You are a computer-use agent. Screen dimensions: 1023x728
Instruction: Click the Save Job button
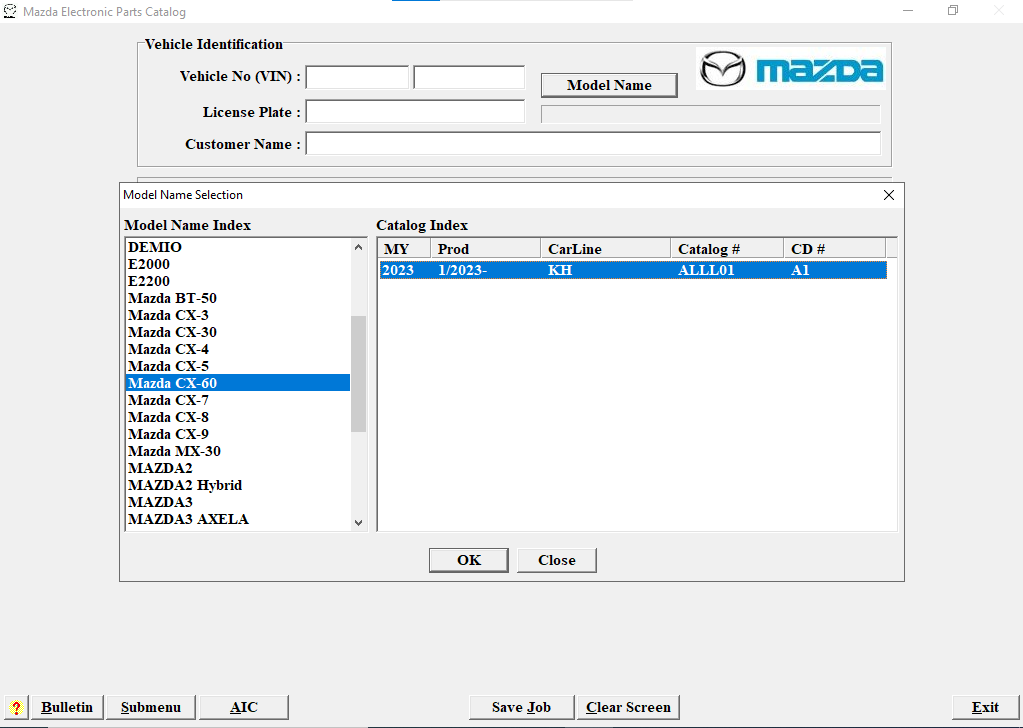pos(521,707)
